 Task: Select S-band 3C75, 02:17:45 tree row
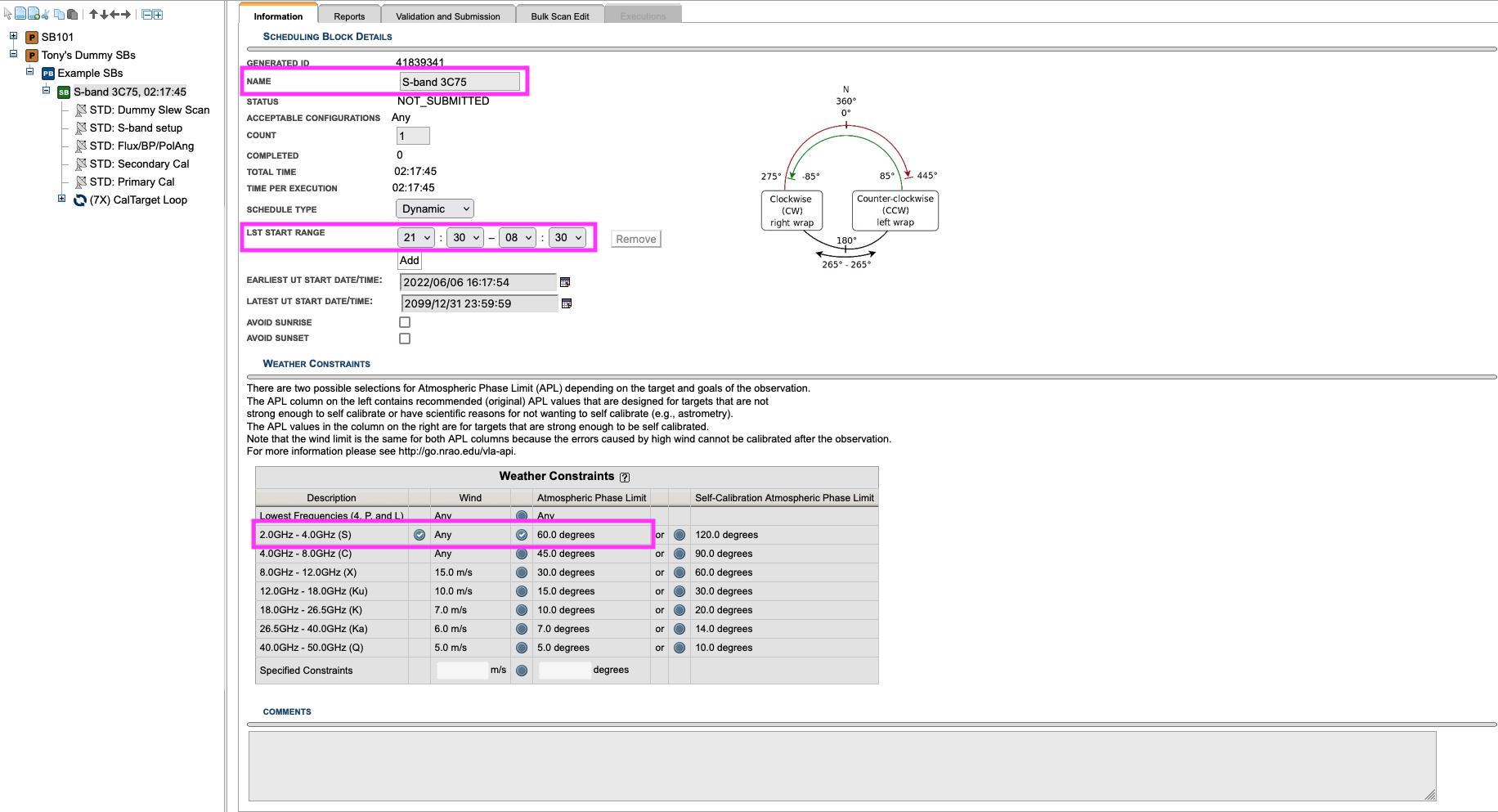(x=130, y=92)
